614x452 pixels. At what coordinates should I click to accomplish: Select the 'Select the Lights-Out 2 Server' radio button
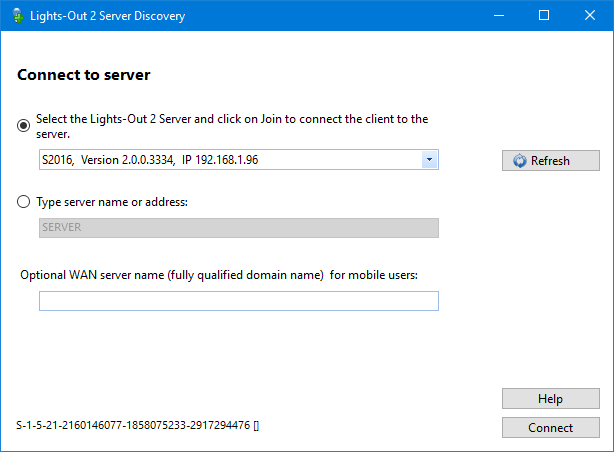tap(24, 125)
